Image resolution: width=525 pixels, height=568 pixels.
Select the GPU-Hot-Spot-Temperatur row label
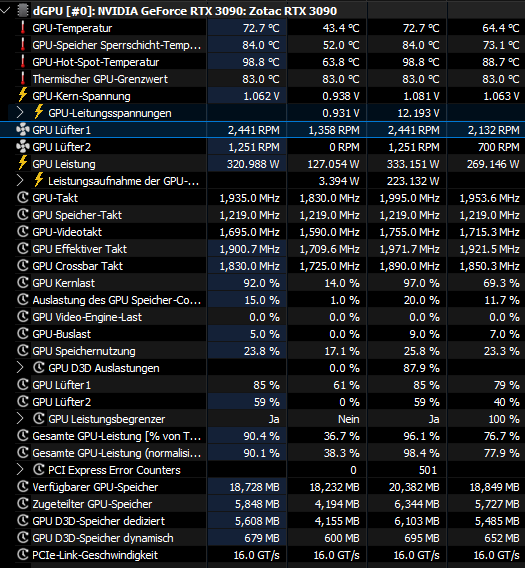coord(96,62)
